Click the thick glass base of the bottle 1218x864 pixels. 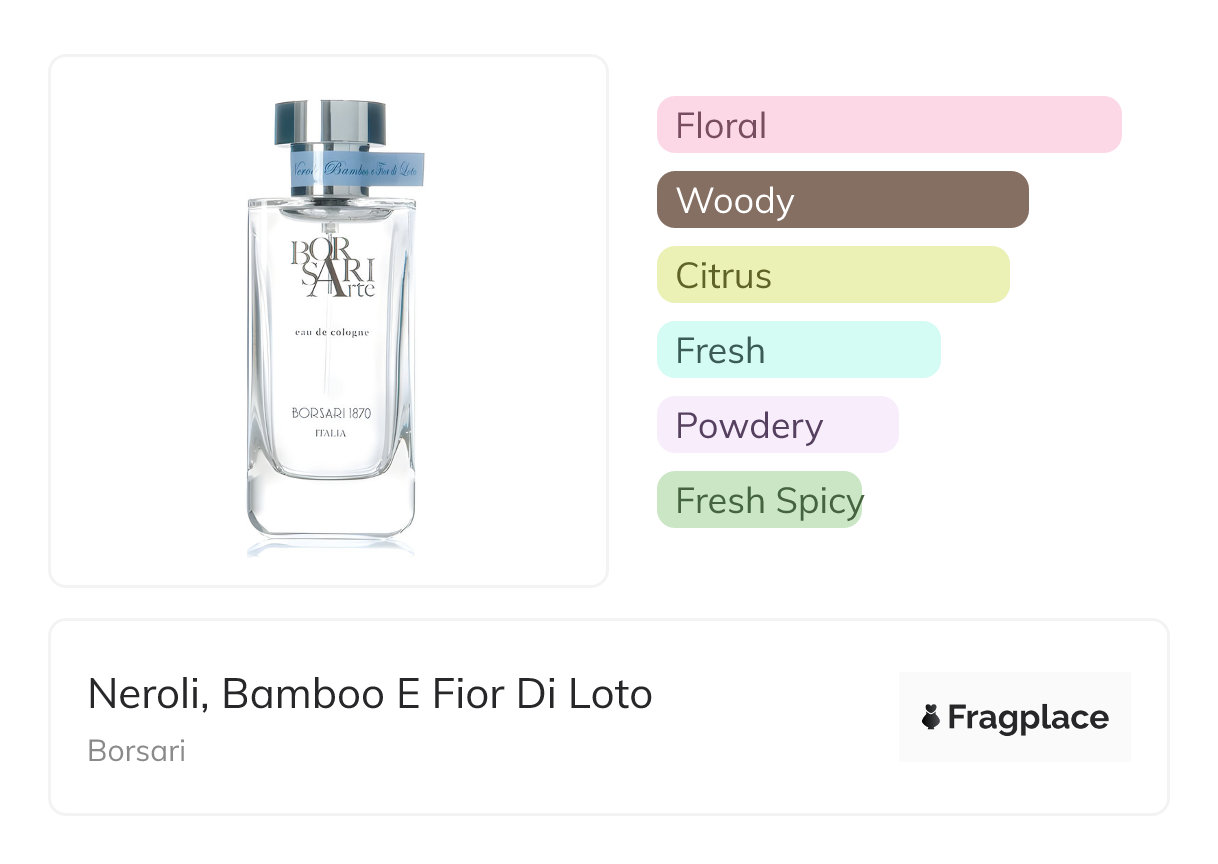331,505
